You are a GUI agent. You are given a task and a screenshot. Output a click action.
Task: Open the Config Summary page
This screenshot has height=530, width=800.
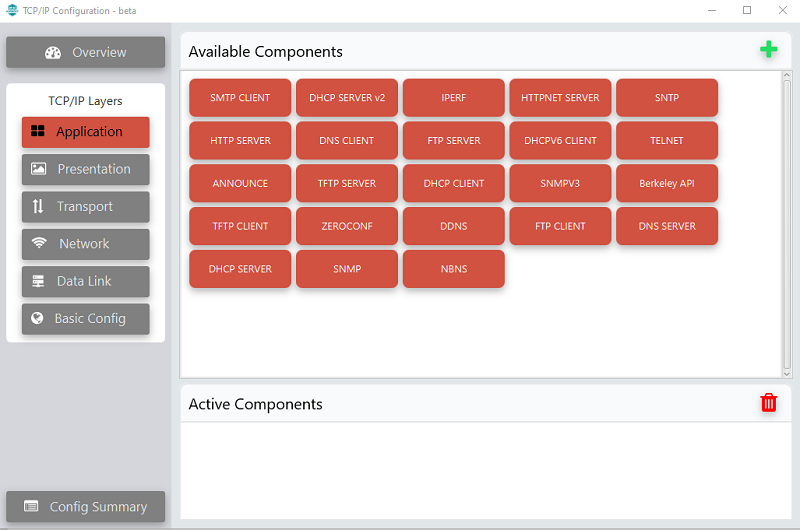click(x=86, y=507)
